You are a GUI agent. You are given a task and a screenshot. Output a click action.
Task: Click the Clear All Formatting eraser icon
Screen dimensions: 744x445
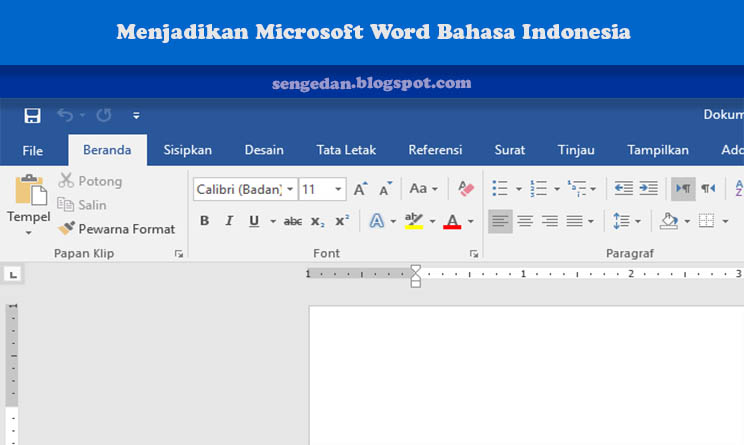pos(466,189)
